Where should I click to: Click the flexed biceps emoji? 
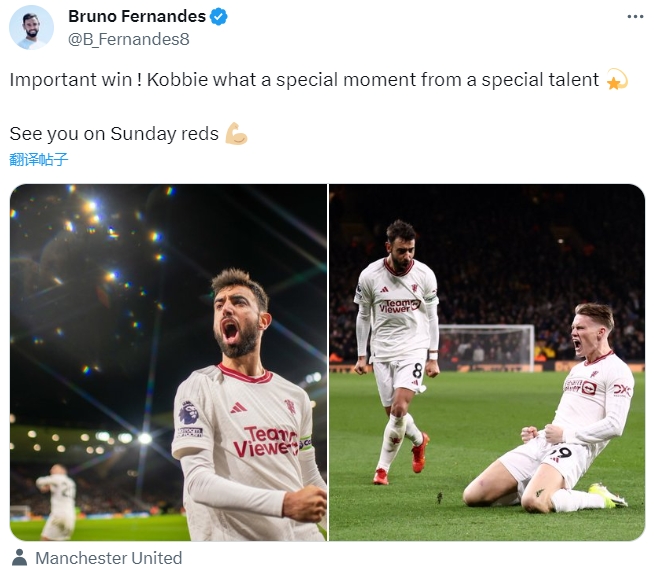236,133
